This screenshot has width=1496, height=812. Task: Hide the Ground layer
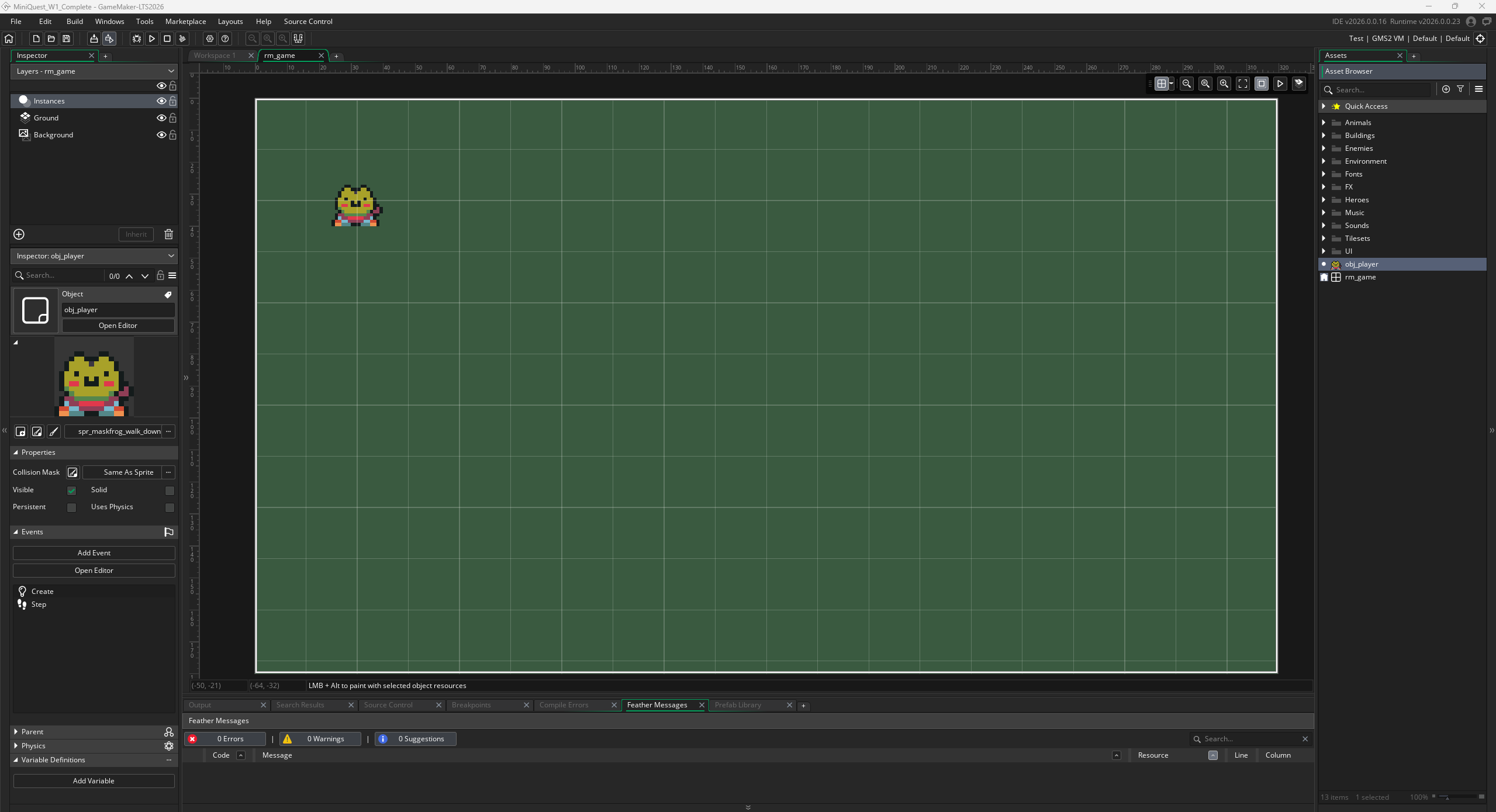click(161, 118)
